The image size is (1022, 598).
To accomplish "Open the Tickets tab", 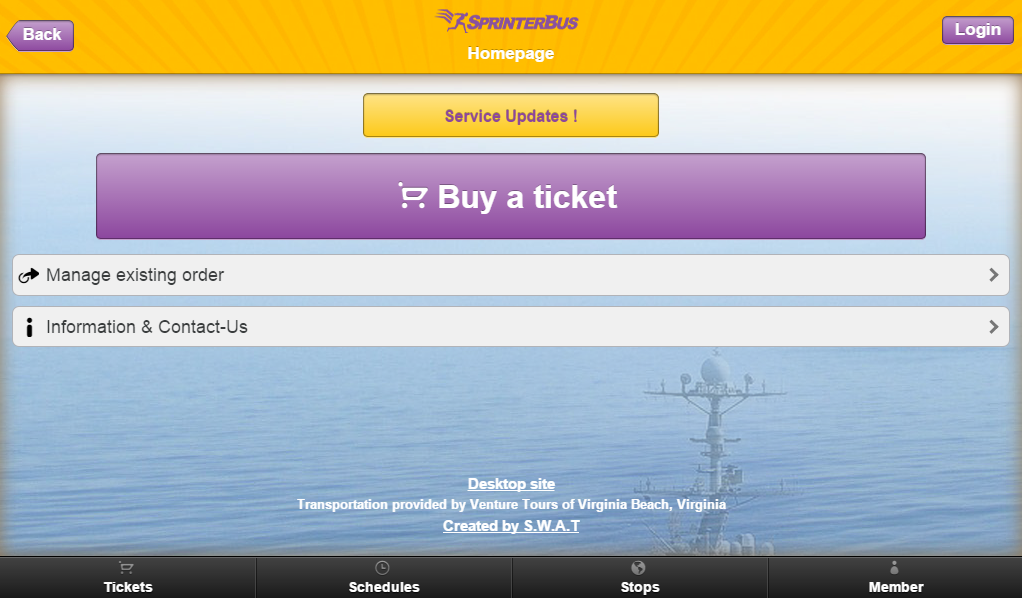I will [128, 578].
